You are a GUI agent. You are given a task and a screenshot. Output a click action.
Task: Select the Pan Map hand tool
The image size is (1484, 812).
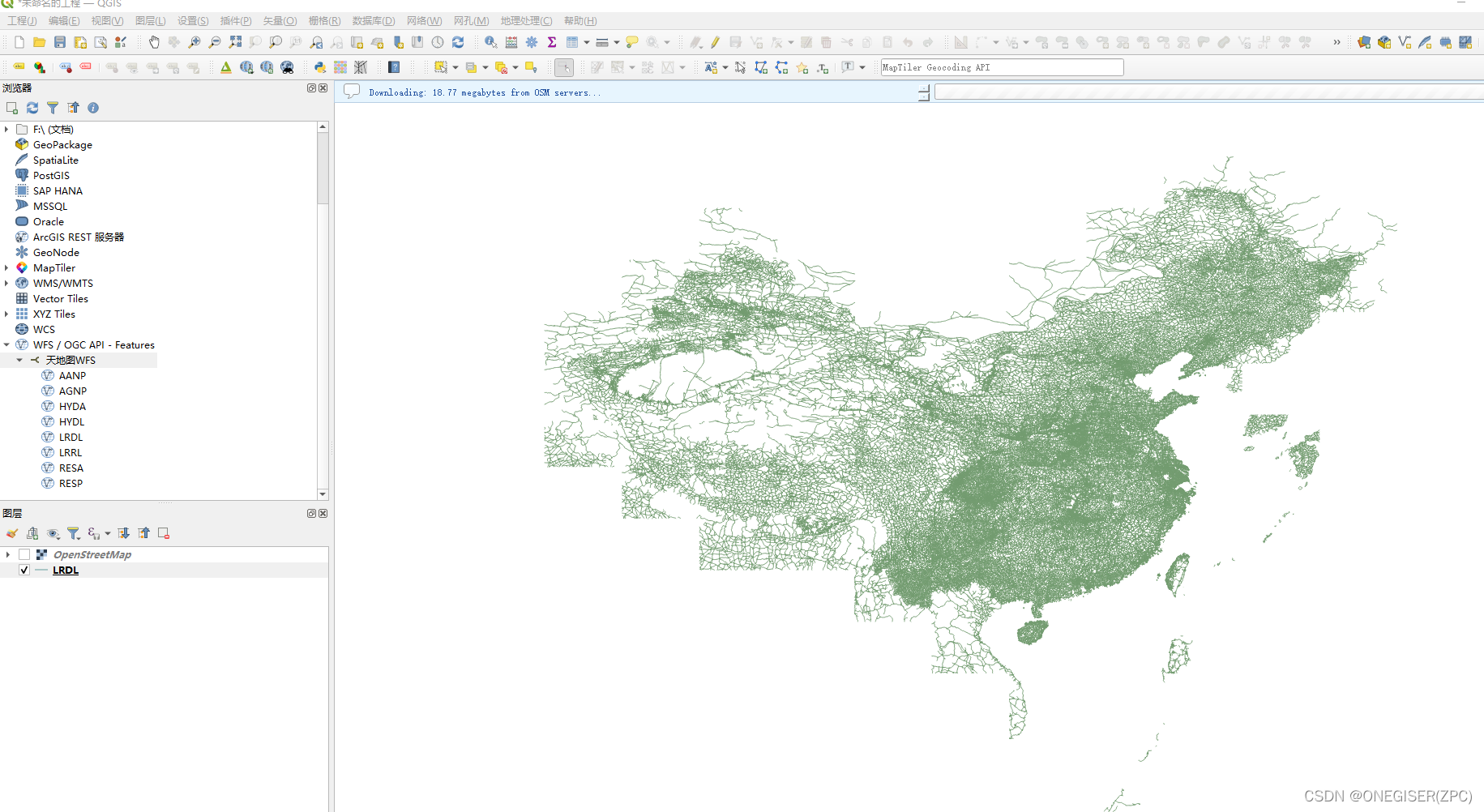click(x=154, y=42)
